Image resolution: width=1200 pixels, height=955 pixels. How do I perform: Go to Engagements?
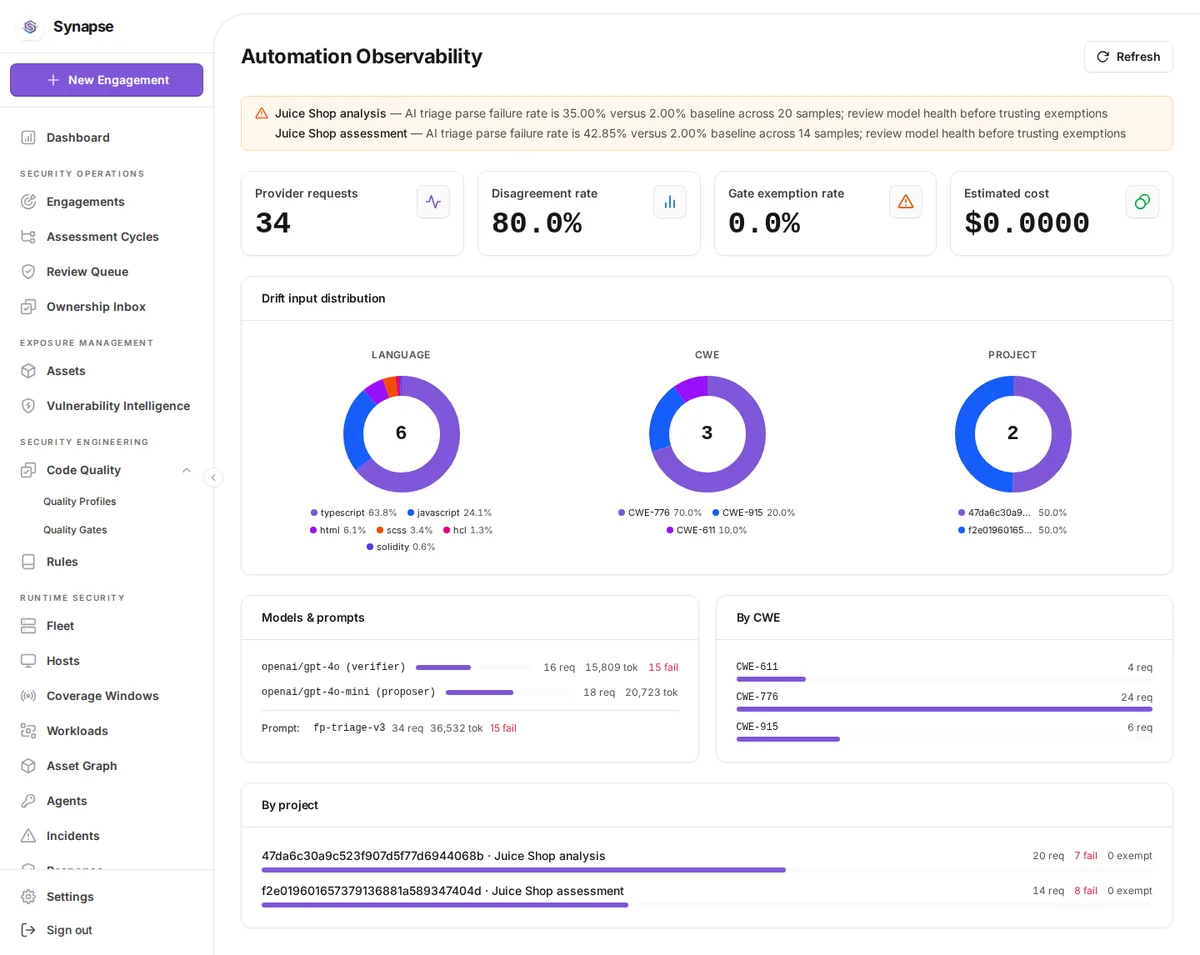tap(106, 201)
